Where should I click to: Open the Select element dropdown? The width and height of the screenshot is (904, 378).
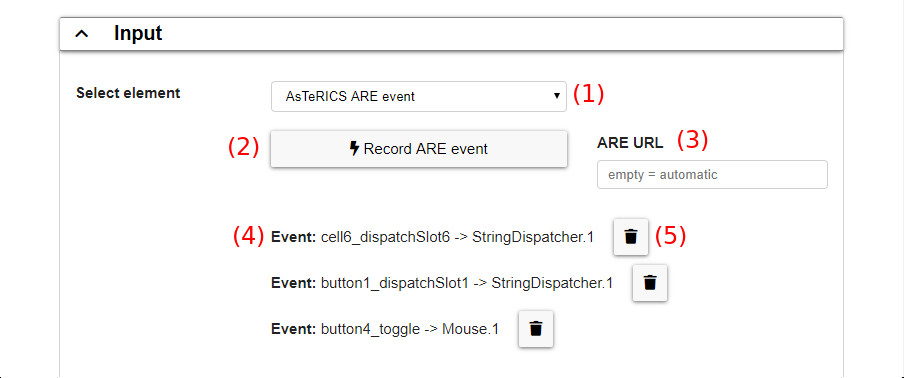point(419,96)
